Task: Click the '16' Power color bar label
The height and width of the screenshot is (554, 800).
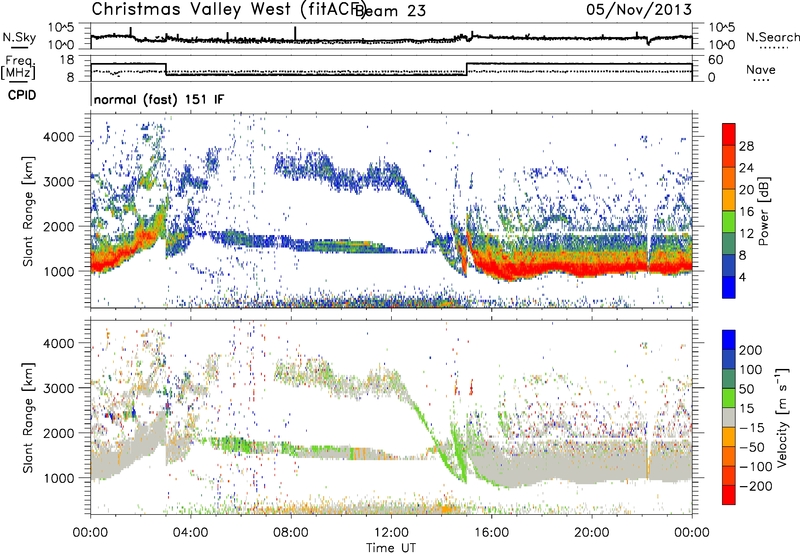Action: tap(746, 212)
